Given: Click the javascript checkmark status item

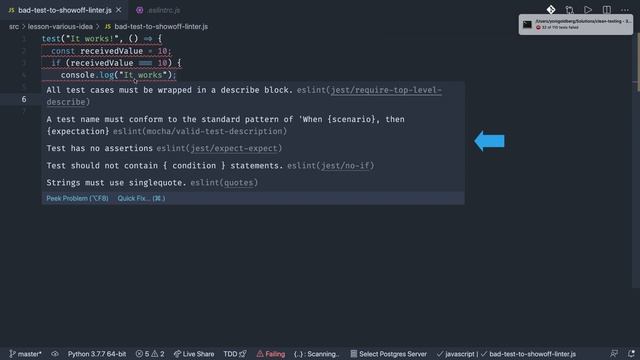Looking at the screenshot, I should click(455, 354).
